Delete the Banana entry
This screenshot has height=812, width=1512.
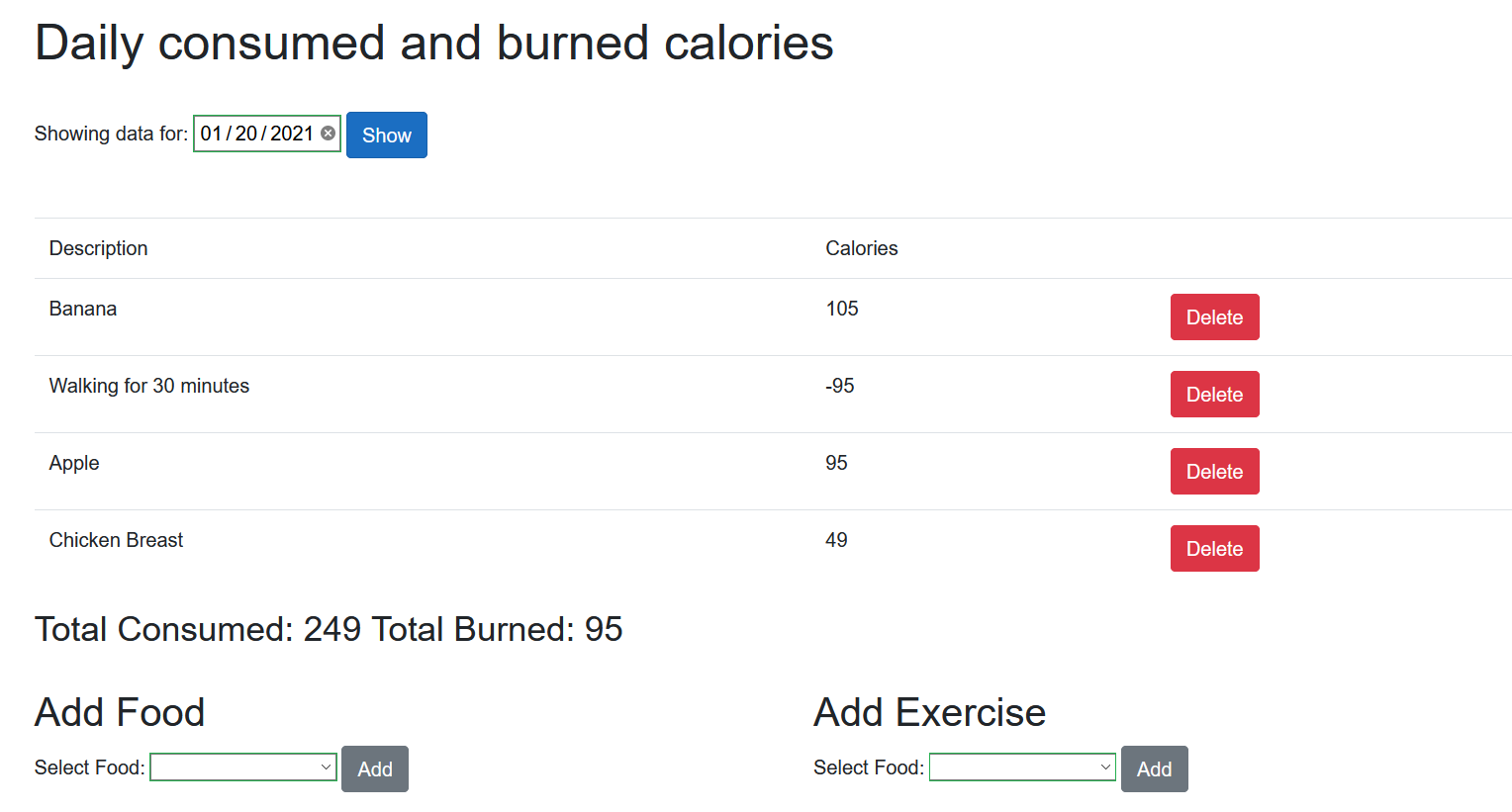(x=1214, y=317)
